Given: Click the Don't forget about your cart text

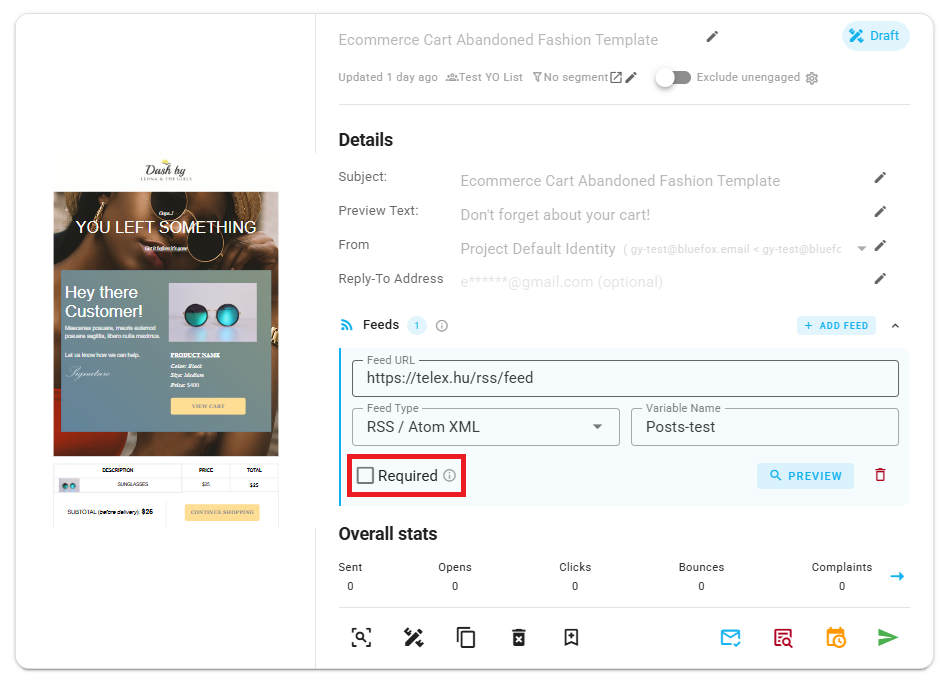Looking at the screenshot, I should click(555, 215).
